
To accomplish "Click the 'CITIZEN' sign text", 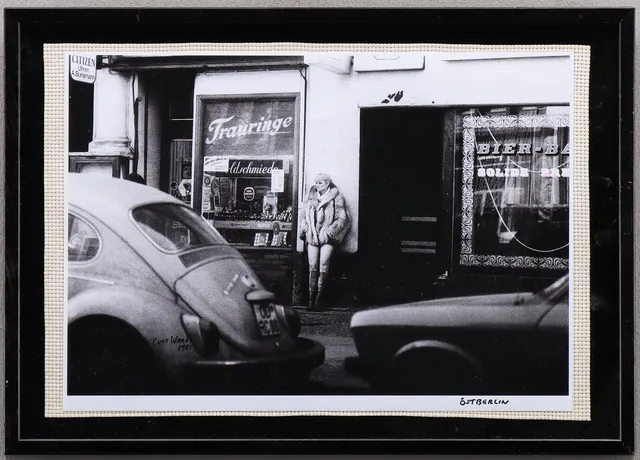I will 83,62.
